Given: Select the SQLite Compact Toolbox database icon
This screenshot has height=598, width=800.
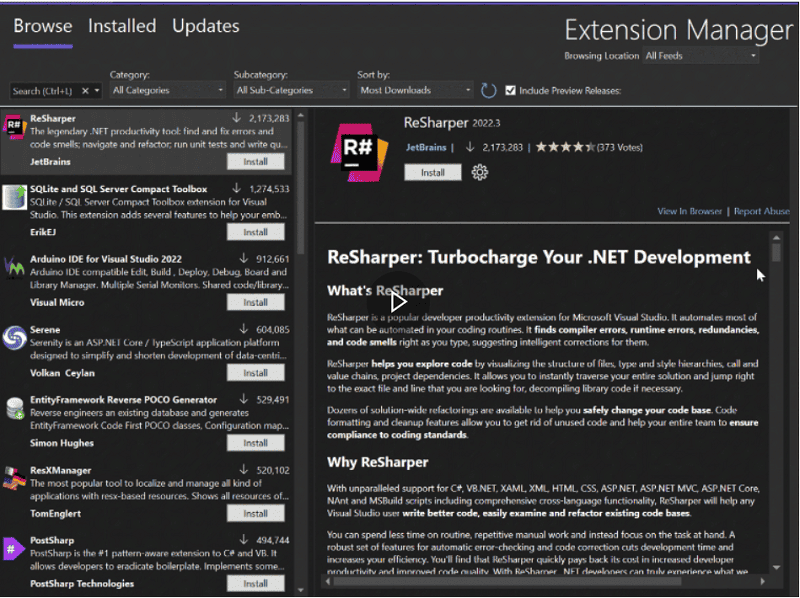Looking at the screenshot, I should 14,197.
